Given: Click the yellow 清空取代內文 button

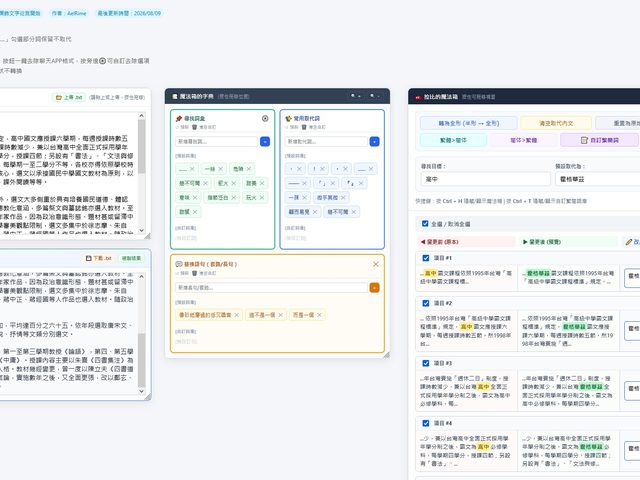Looking at the screenshot, I should [556, 123].
